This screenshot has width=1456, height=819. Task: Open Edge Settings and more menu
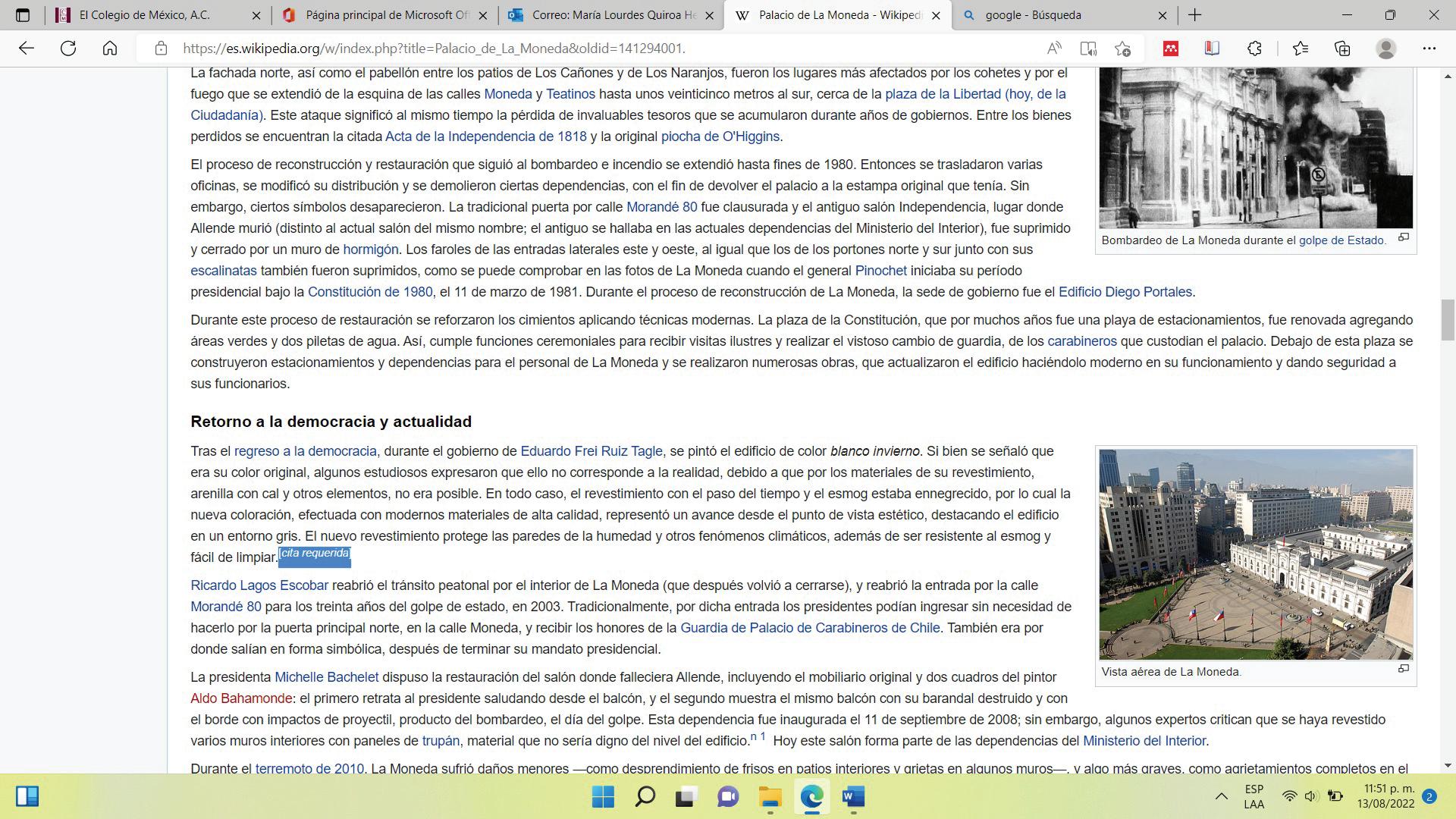tap(1429, 49)
